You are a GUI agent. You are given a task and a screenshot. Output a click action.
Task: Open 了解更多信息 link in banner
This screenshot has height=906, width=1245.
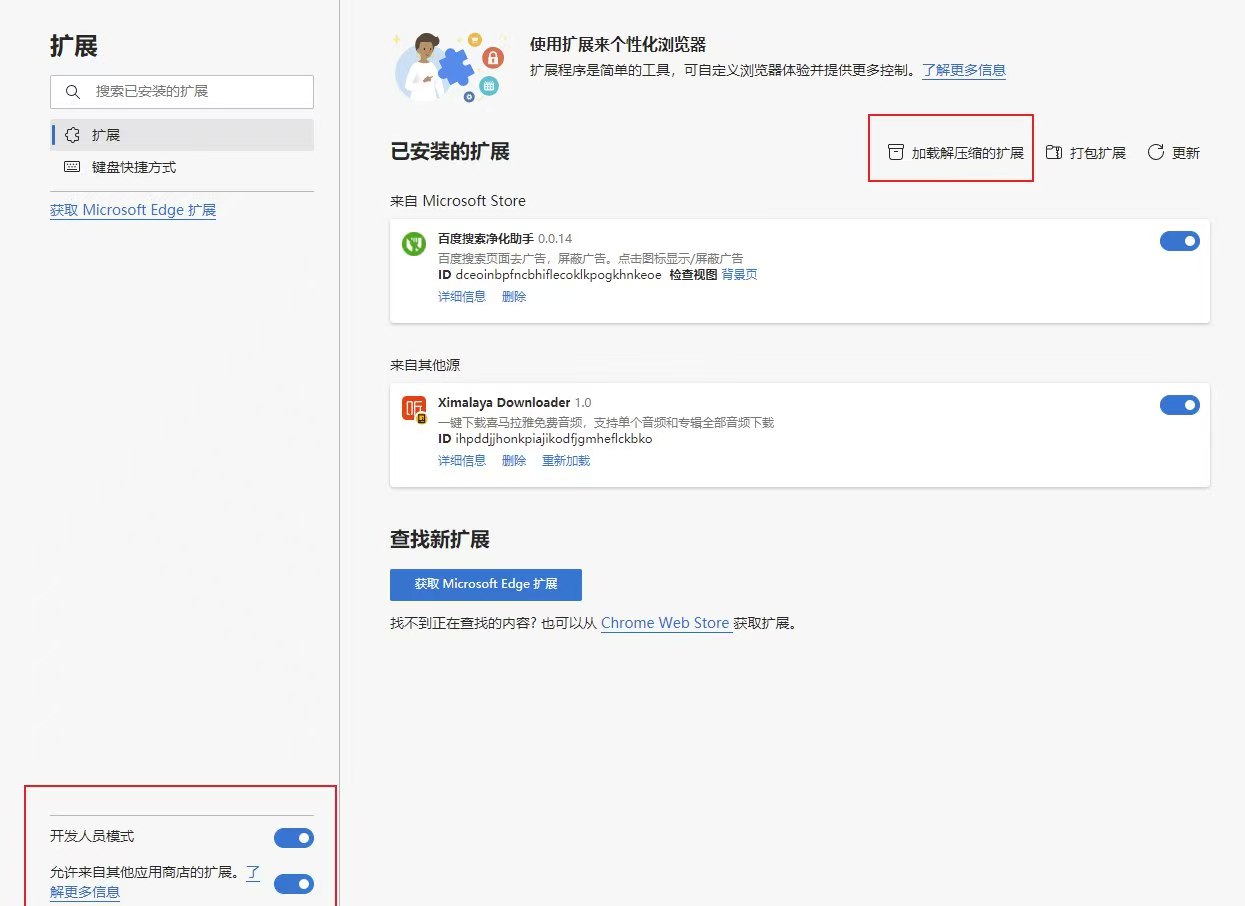pos(964,70)
